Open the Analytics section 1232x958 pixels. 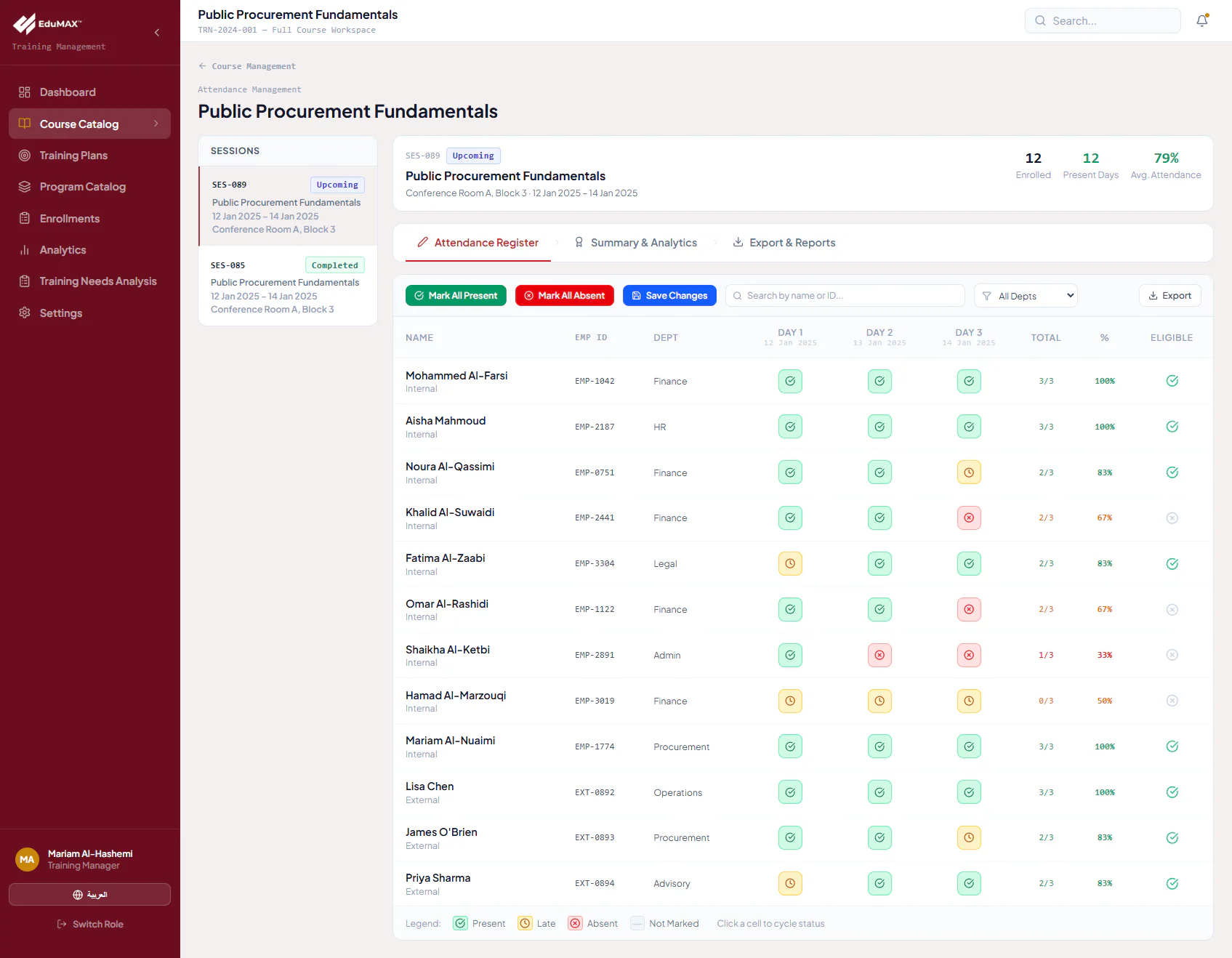click(89, 250)
